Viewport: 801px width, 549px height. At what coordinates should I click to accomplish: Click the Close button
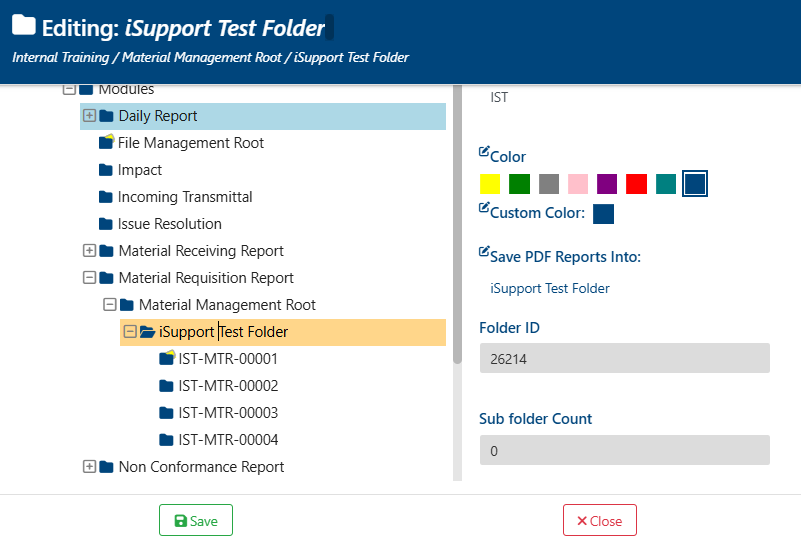click(600, 520)
